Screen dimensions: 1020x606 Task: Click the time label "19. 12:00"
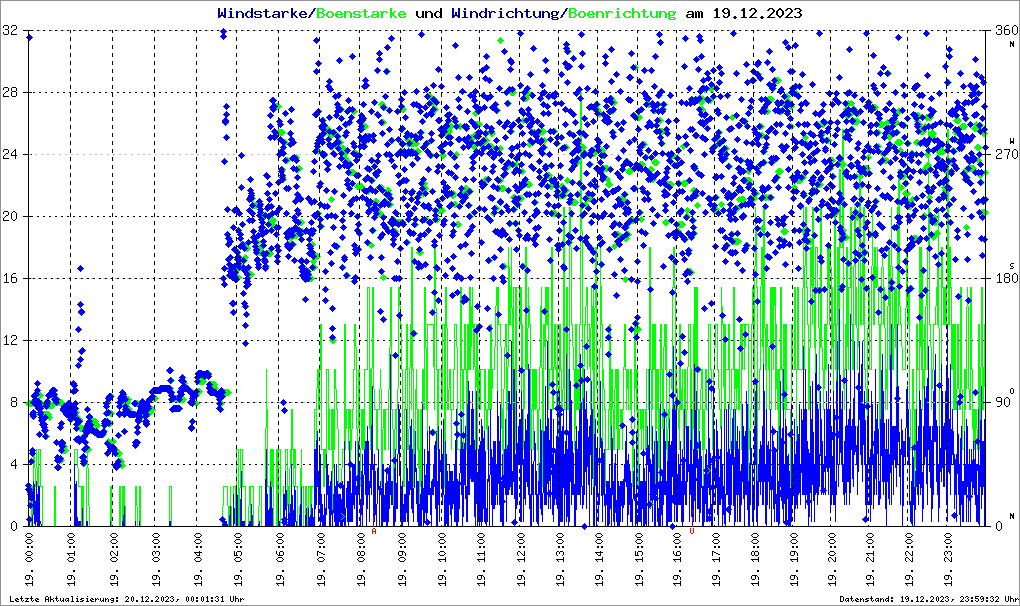(x=521, y=559)
